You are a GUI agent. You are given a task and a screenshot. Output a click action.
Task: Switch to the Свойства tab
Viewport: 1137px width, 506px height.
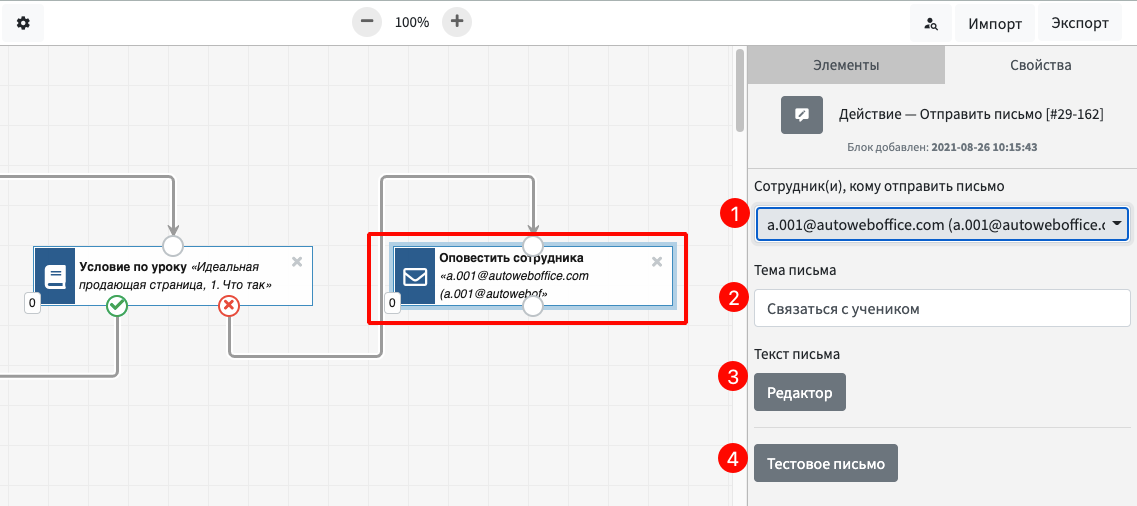[1040, 65]
